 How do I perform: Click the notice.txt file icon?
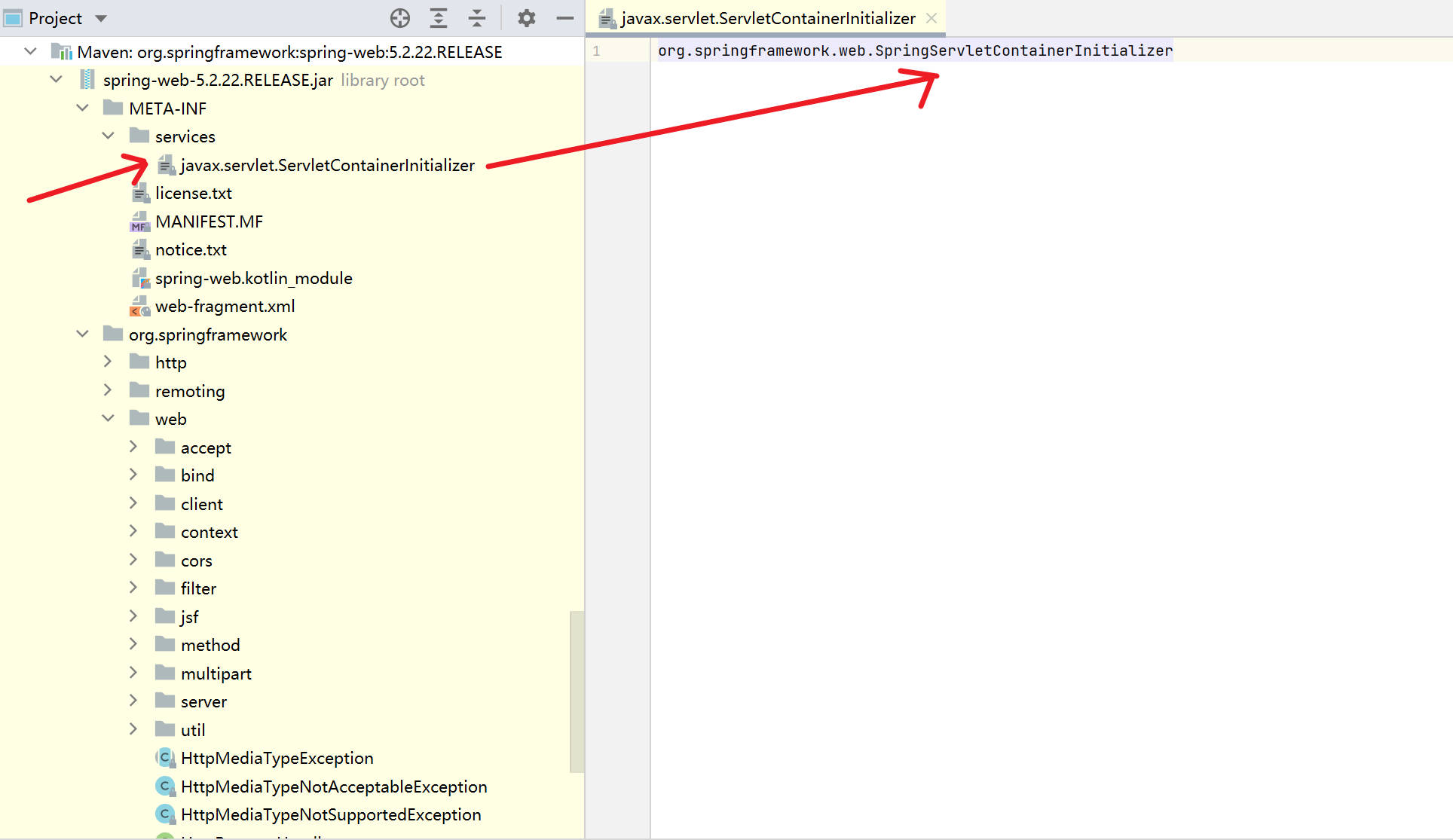(x=140, y=249)
